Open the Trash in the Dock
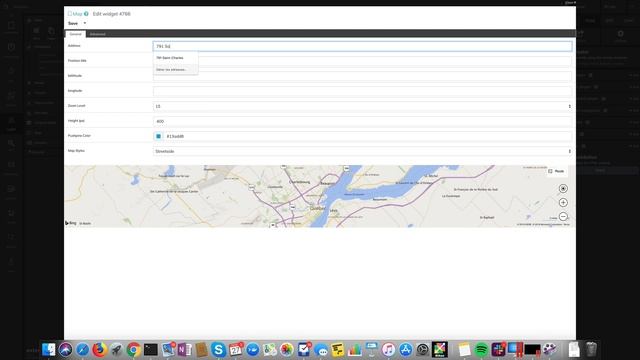 tap(591, 349)
